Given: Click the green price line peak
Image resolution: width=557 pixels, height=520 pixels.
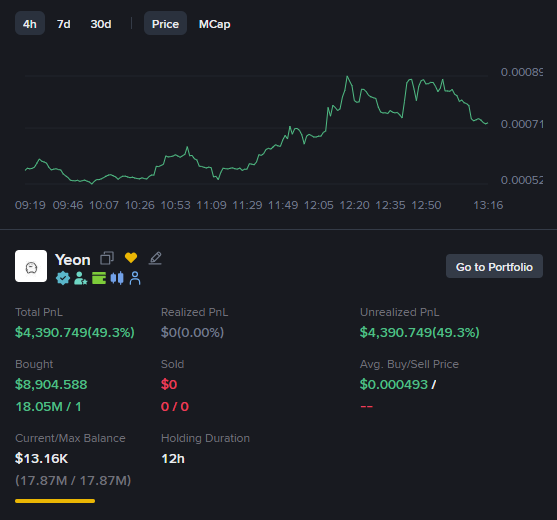Looking at the screenshot, I should (347, 77).
